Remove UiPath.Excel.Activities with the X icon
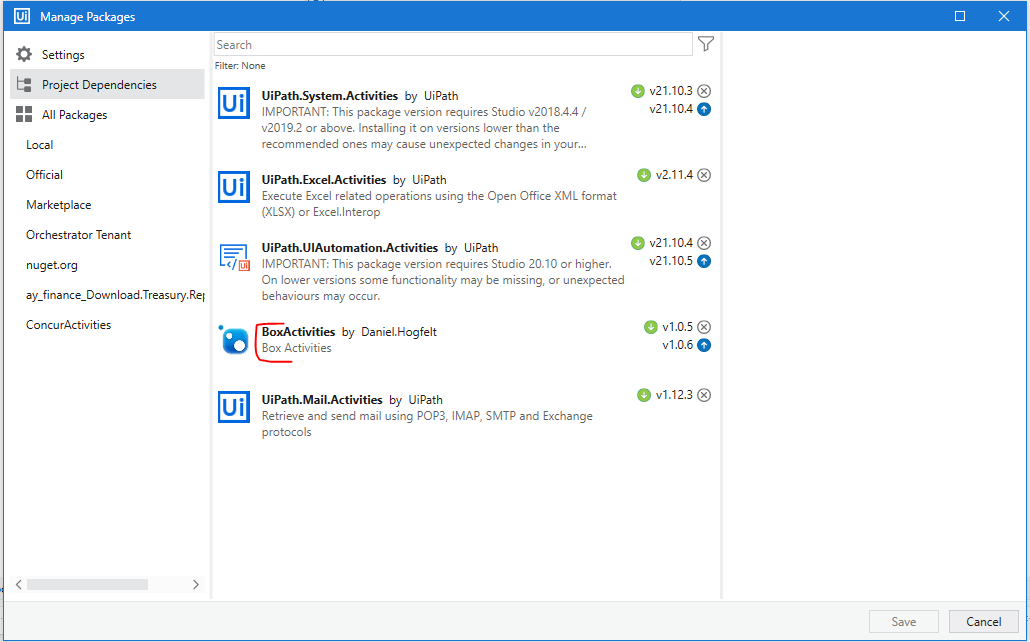This screenshot has height=642, width=1030. (704, 175)
